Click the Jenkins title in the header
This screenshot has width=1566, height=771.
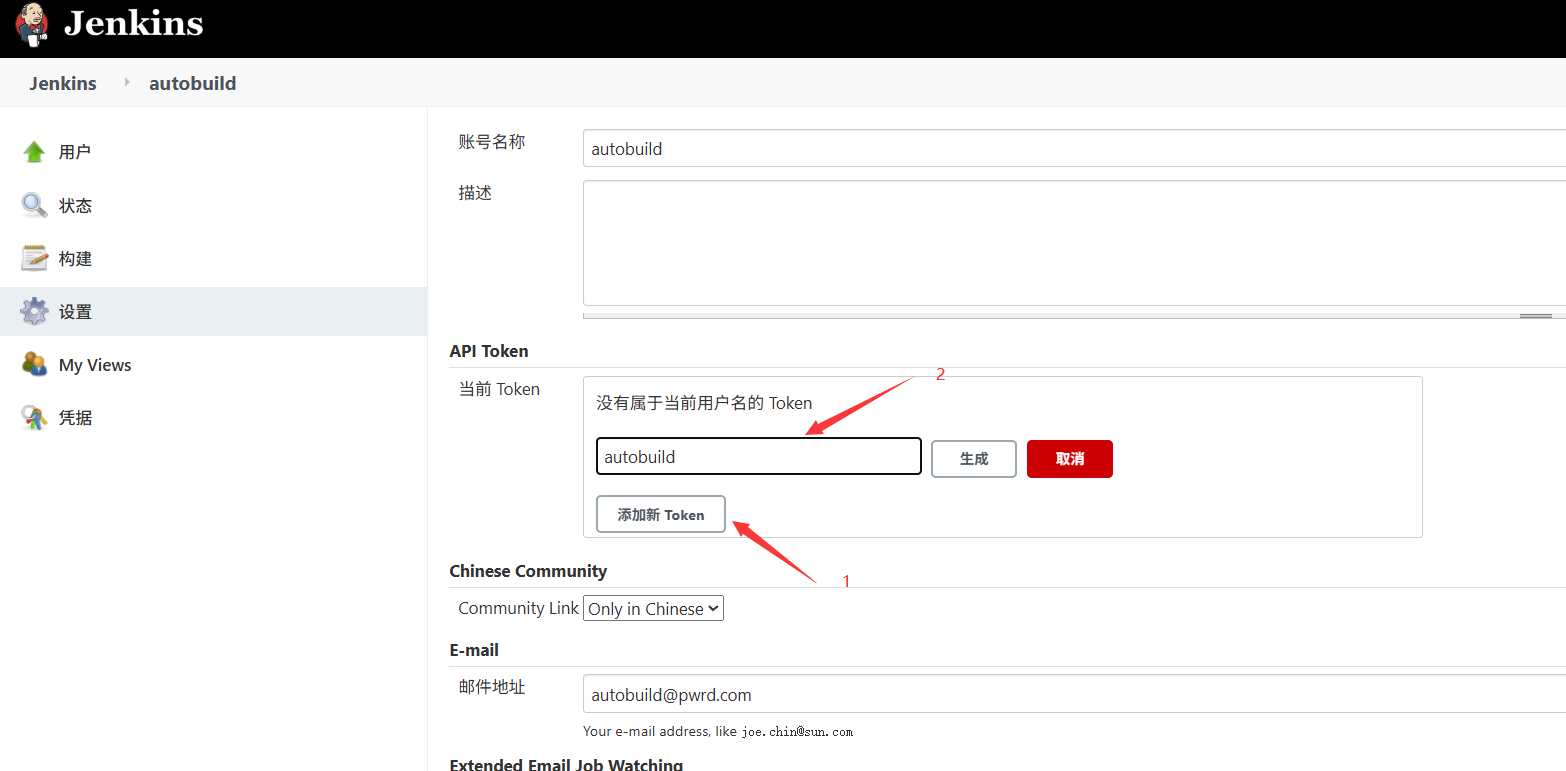[134, 24]
